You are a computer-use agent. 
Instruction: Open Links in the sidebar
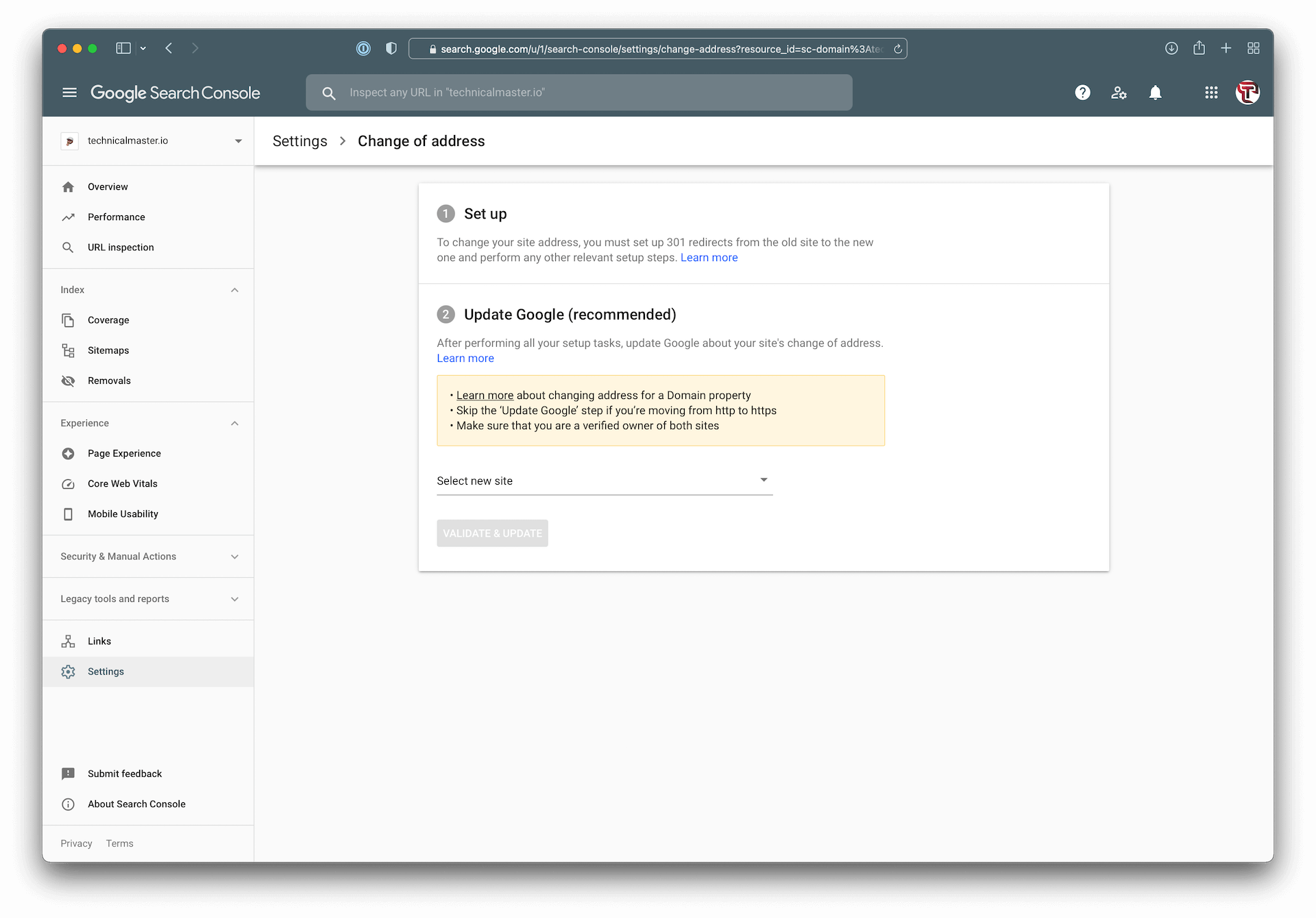coord(99,642)
